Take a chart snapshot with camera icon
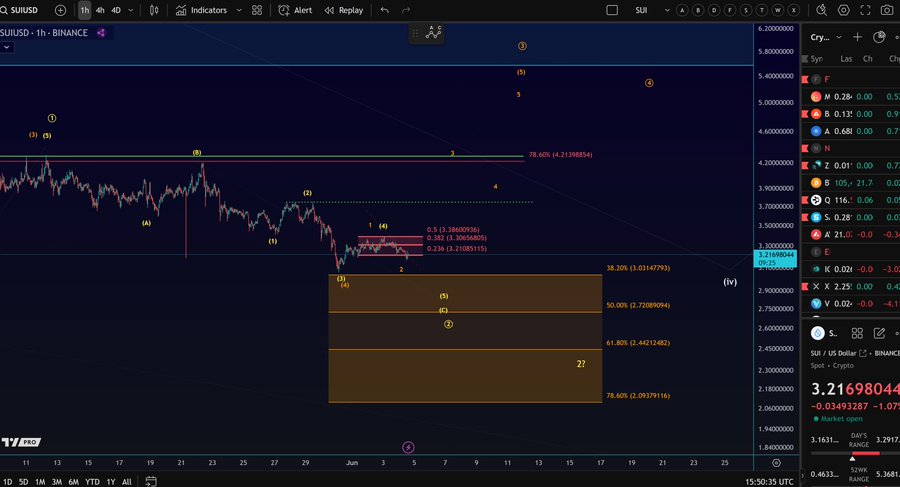The image size is (900, 487). coord(887,10)
